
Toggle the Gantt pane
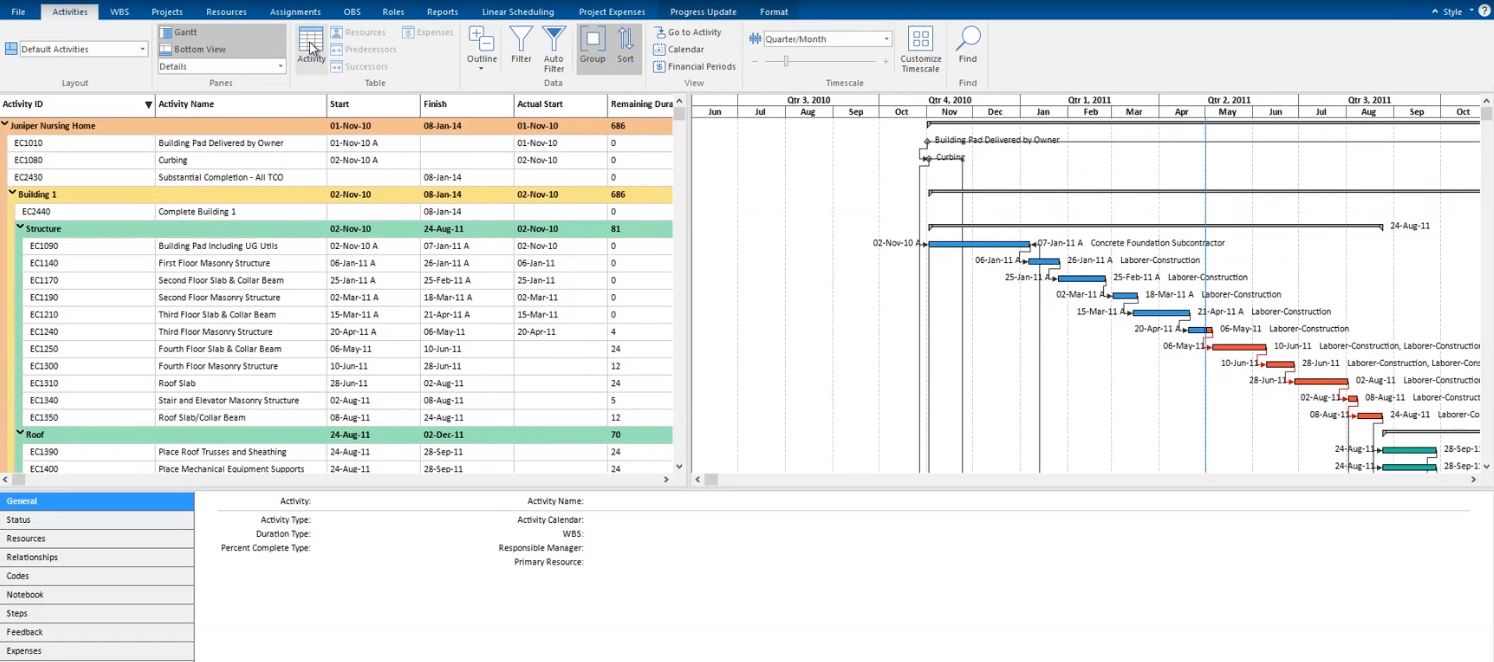(185, 32)
